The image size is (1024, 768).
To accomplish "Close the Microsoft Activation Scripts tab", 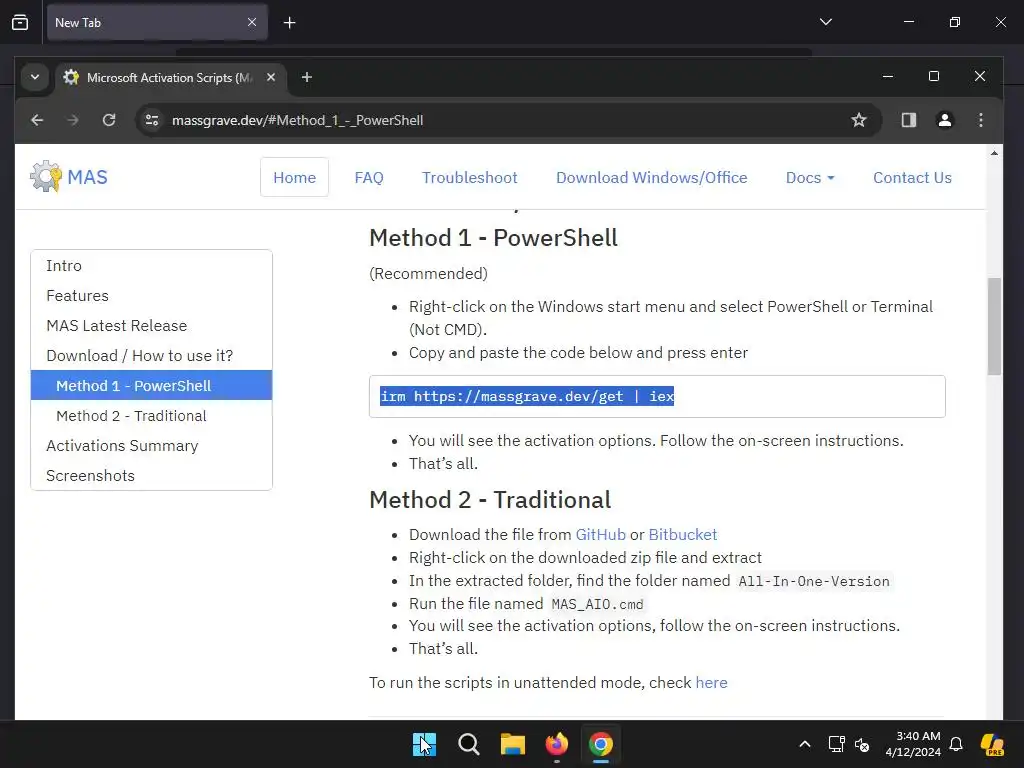I will 271,77.
